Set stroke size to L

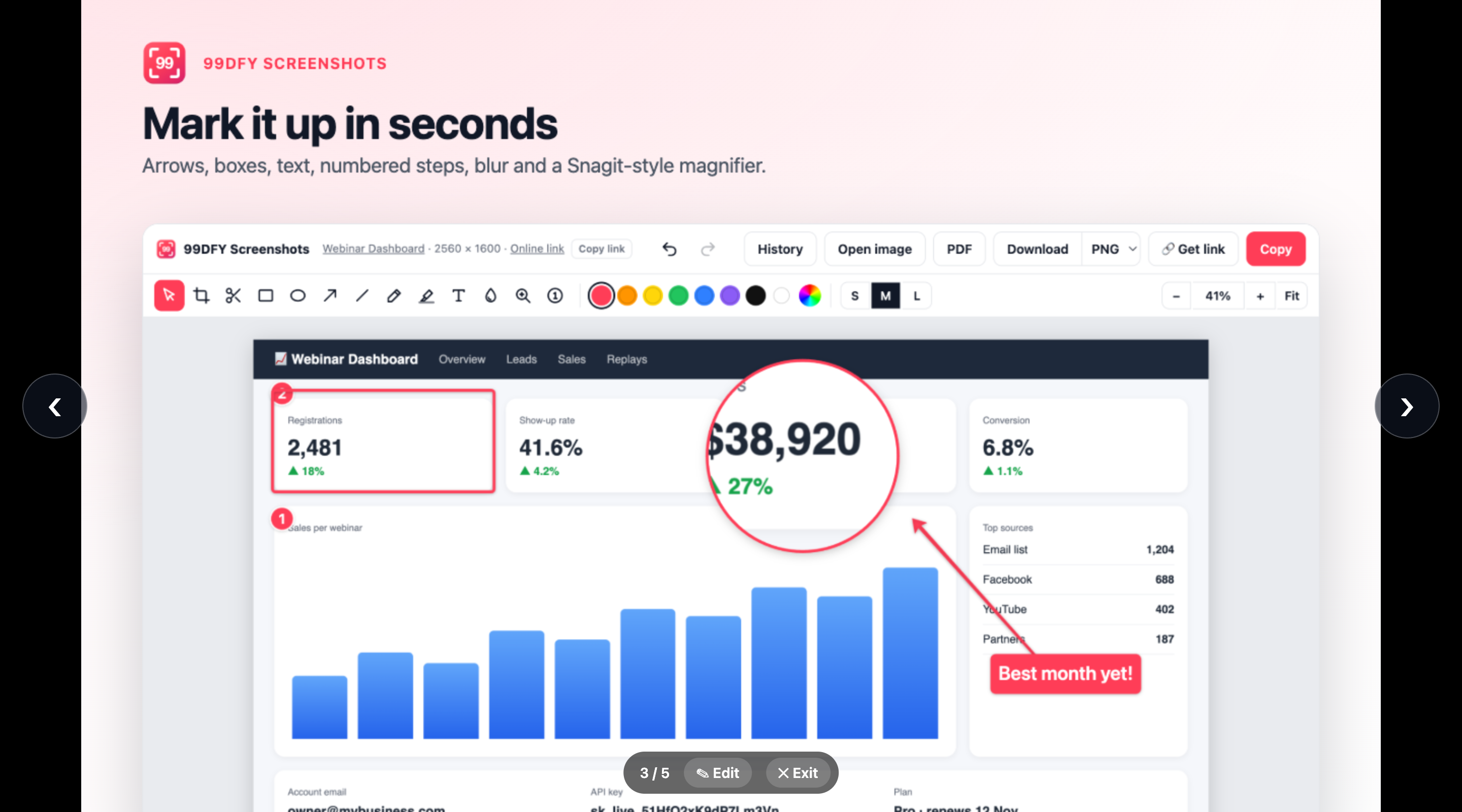916,296
